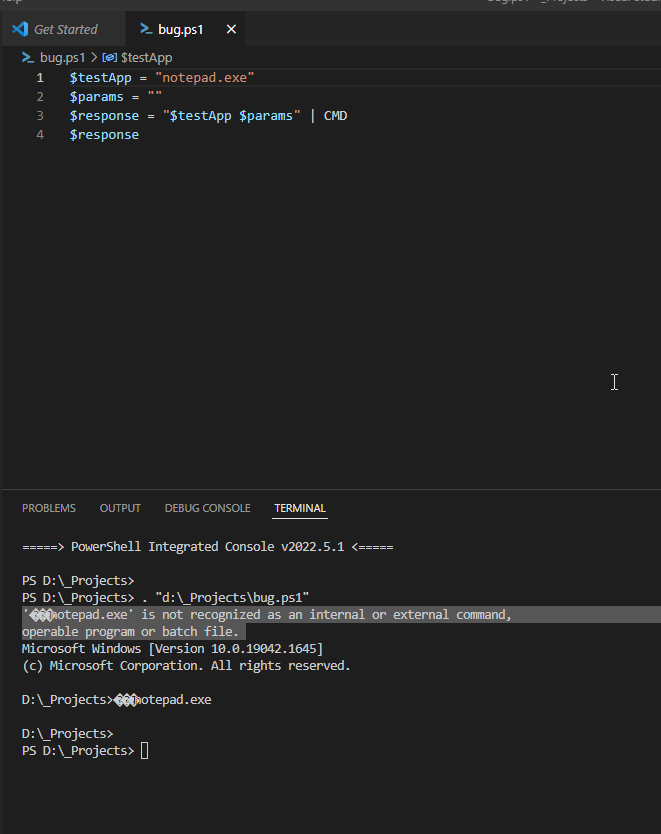This screenshot has width=661, height=834.
Task: Open the OUTPUT panel tab
Action: click(120, 508)
